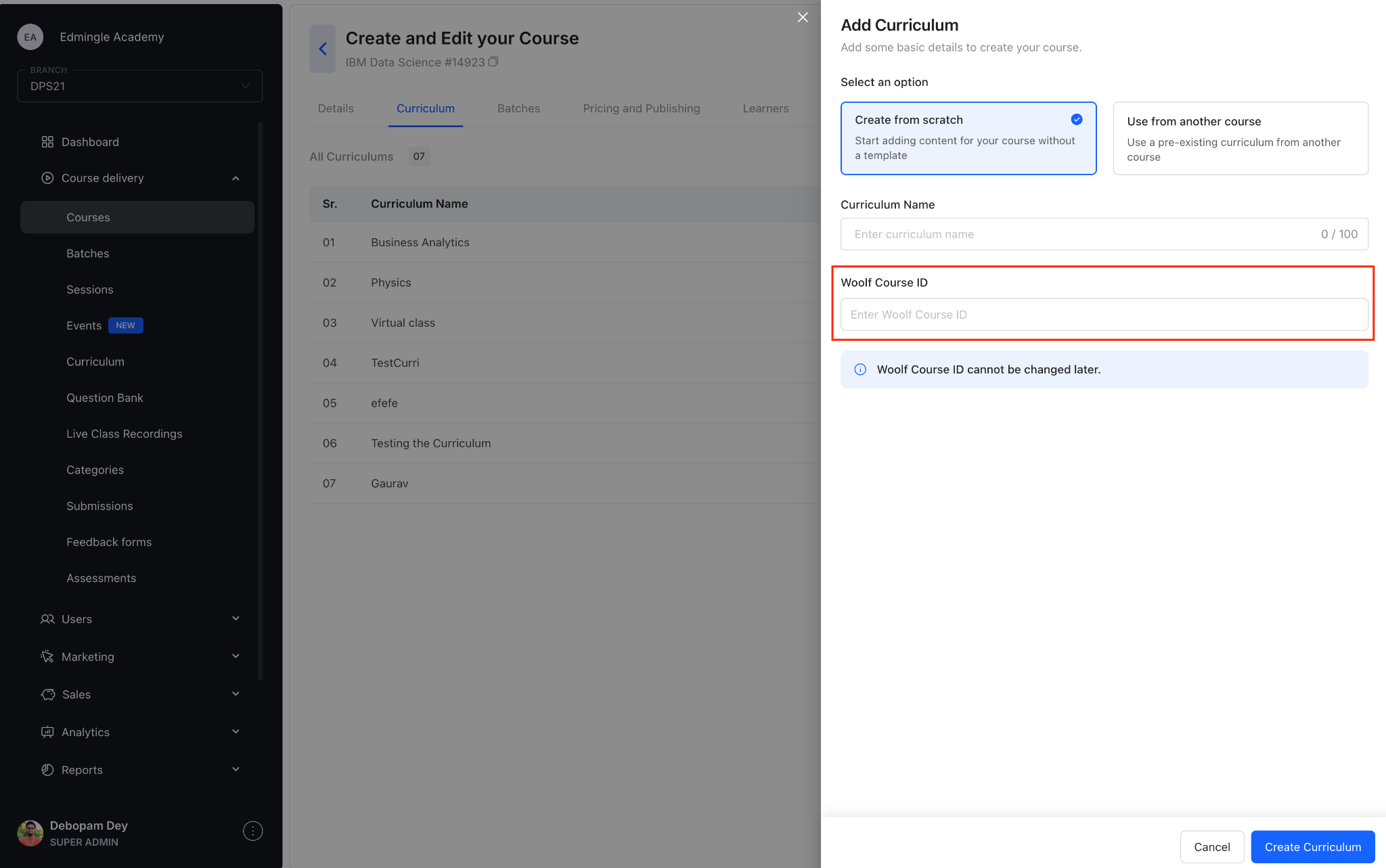This screenshot has width=1386, height=868.
Task: Open the three-dot menu beside Debopam Dey
Action: coord(252,831)
